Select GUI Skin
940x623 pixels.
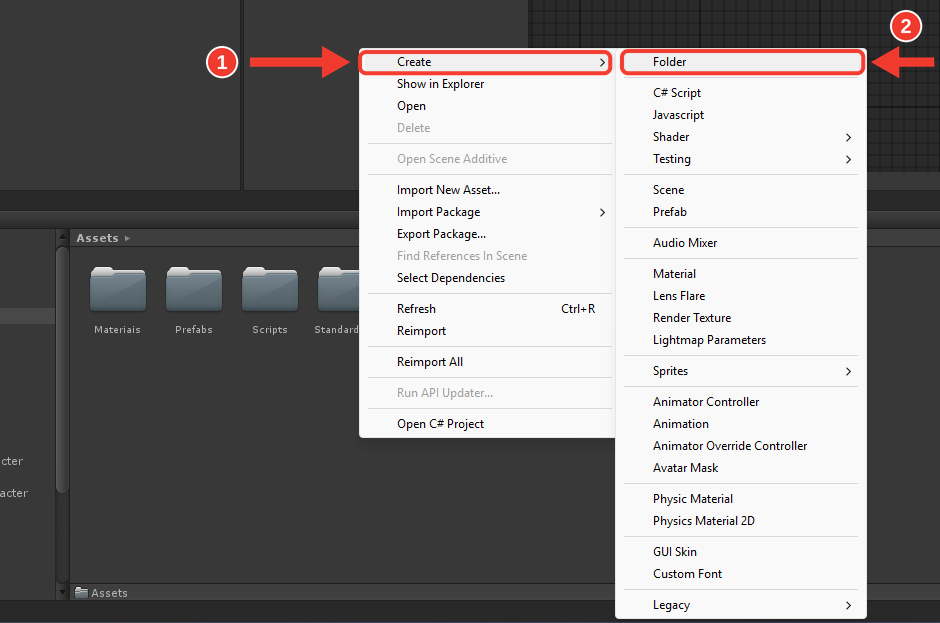click(x=742, y=552)
